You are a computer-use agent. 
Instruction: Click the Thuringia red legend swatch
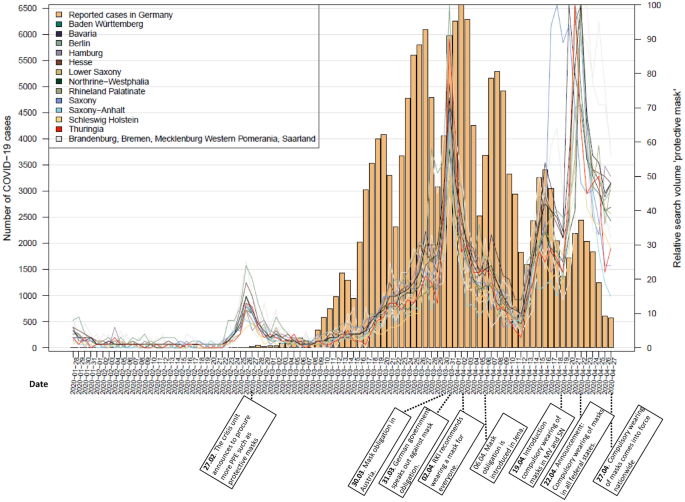[59, 129]
